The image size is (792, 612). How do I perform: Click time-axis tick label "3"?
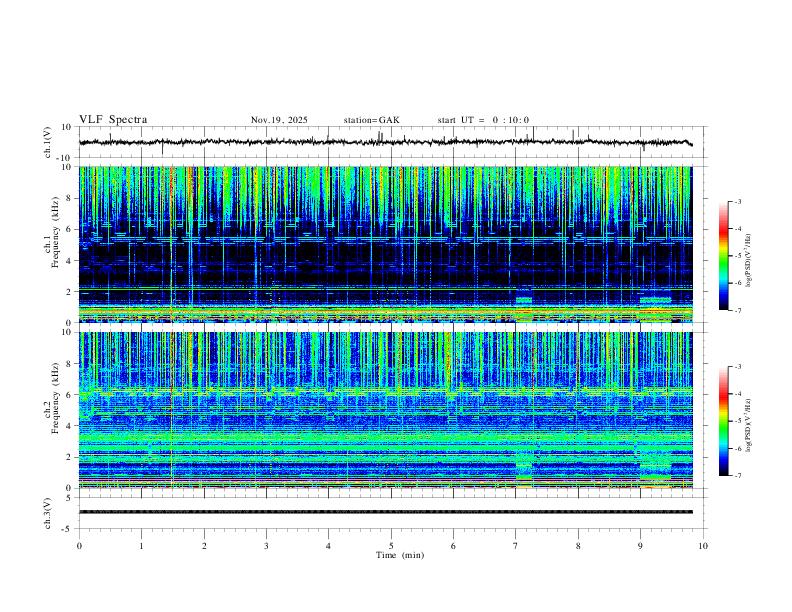pyautogui.click(x=266, y=546)
